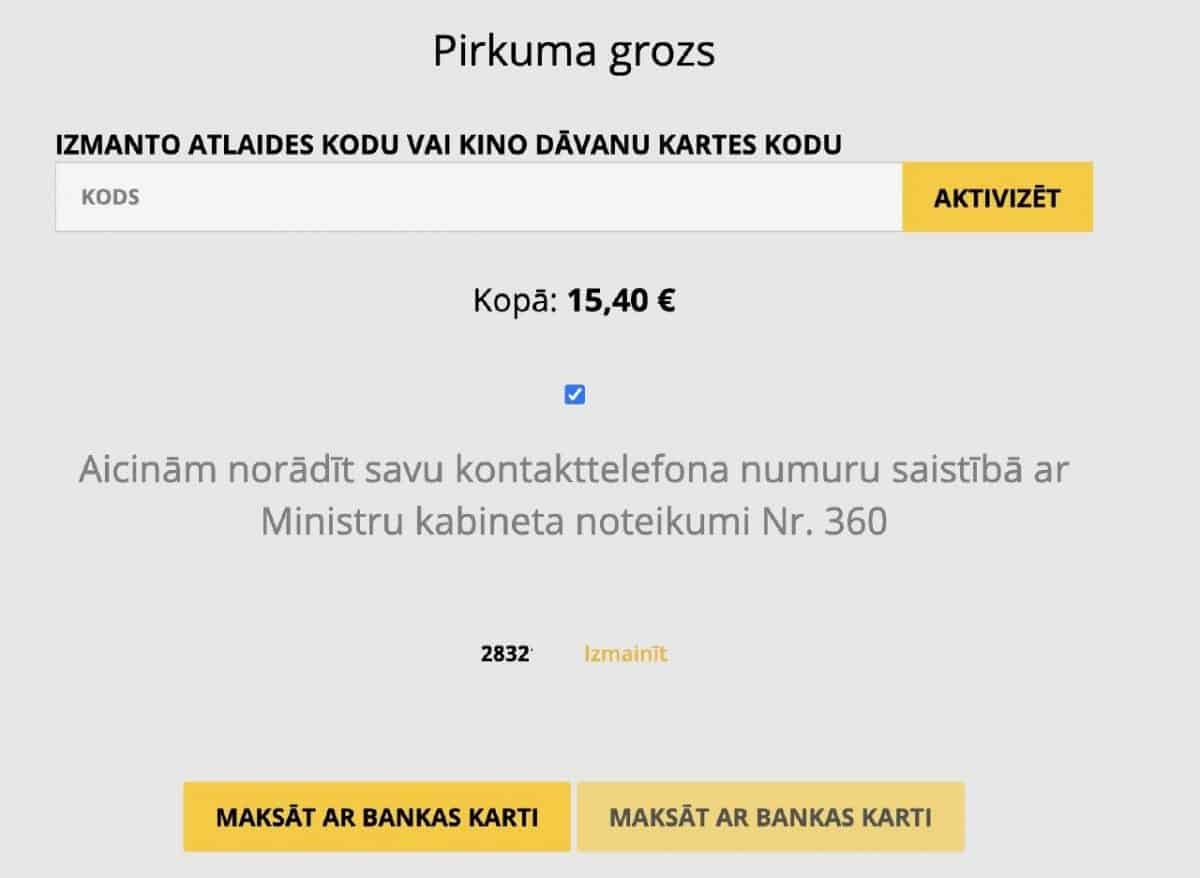Select the phone number starting with 2832
The image size is (1200, 878).
pos(506,655)
